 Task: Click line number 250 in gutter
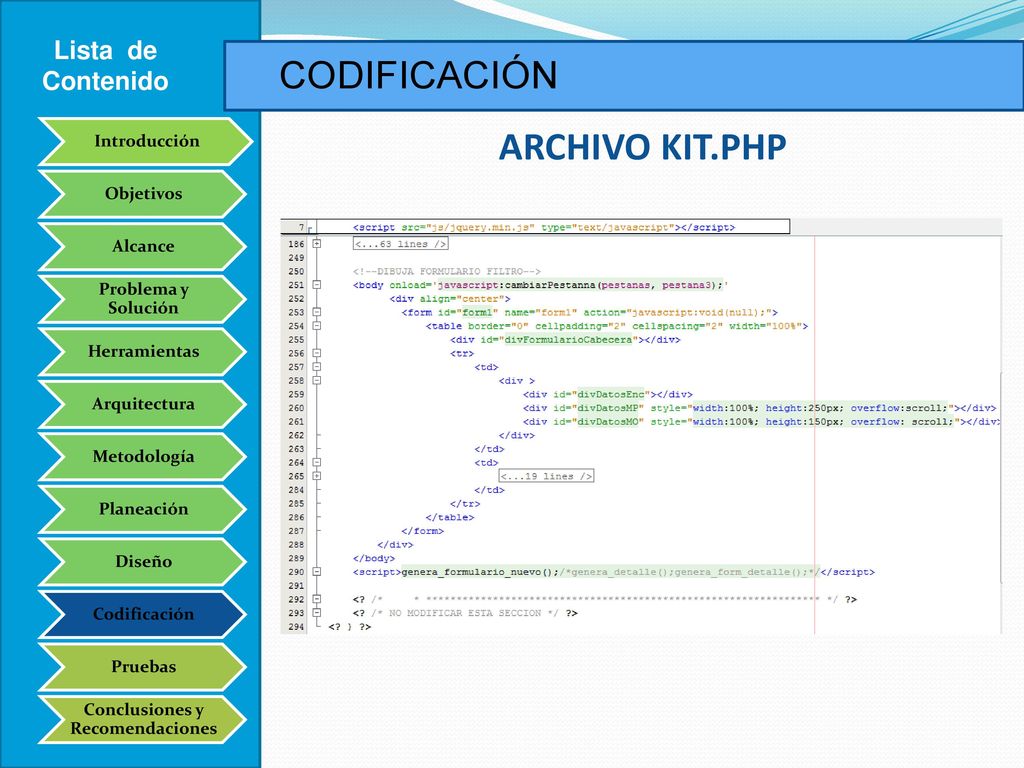click(x=296, y=271)
